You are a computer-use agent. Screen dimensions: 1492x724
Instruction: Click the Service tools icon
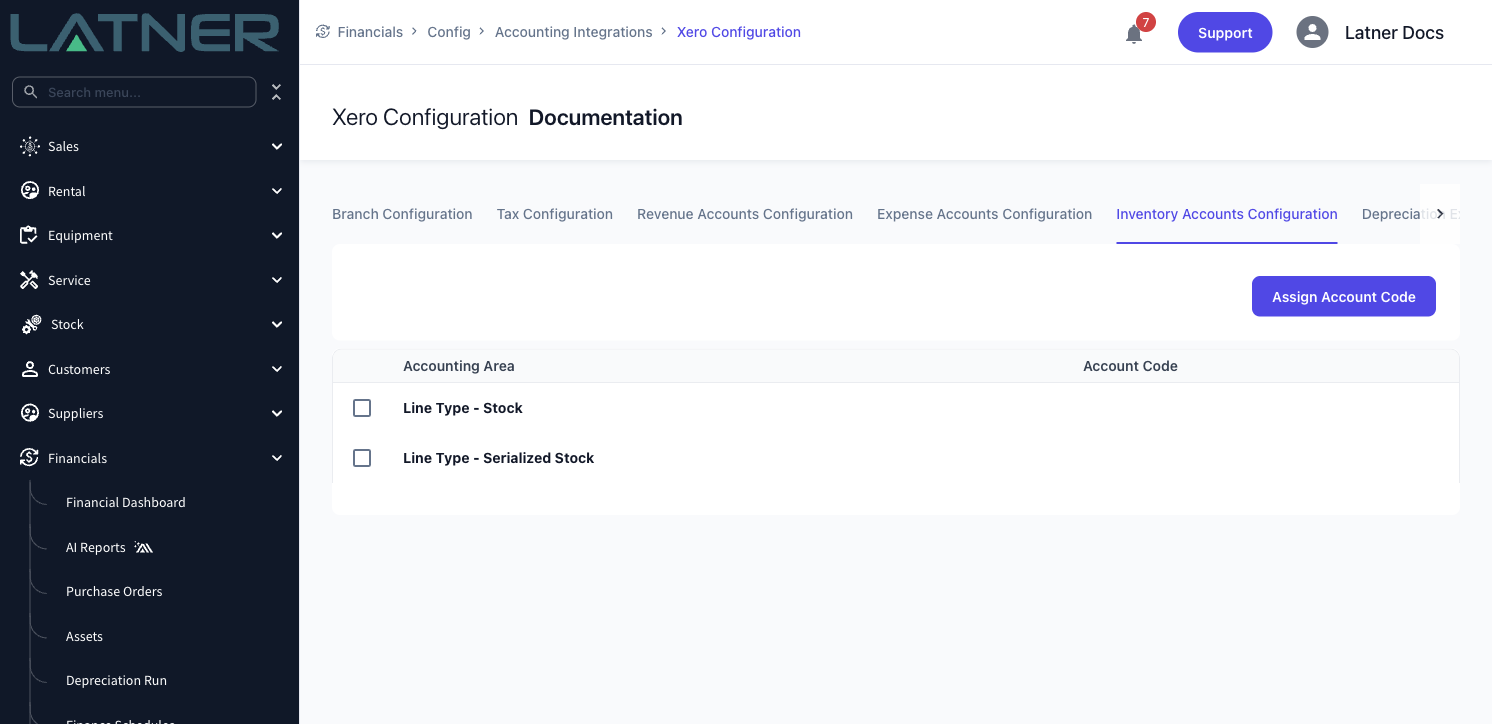(x=30, y=280)
